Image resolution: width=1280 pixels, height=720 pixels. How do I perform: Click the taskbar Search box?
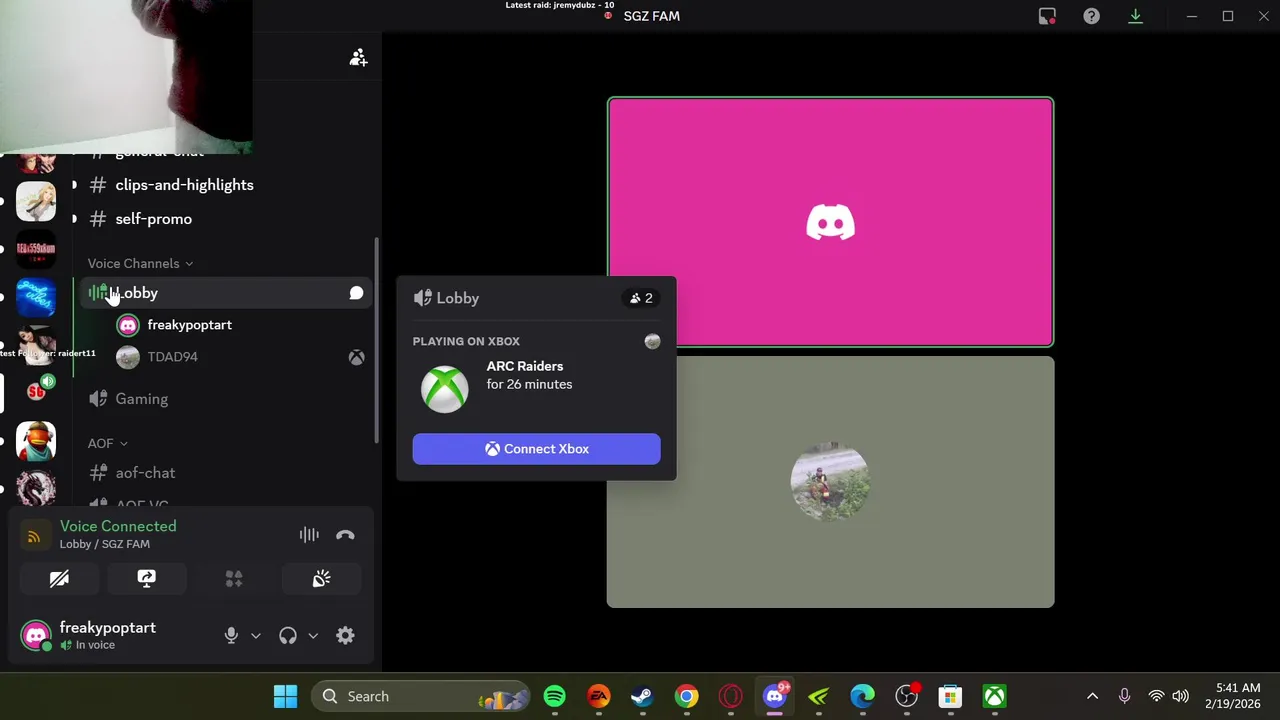pos(421,696)
